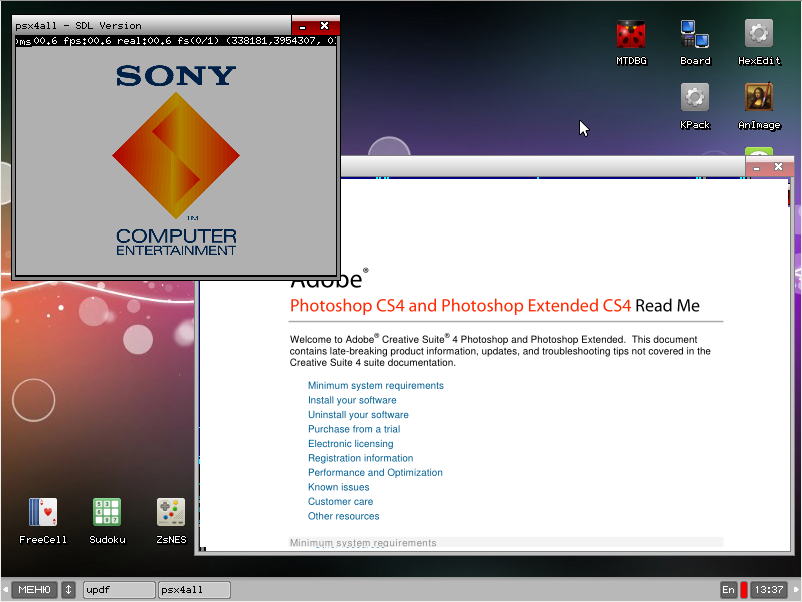Click the fps status line in psx4all

[176, 41]
